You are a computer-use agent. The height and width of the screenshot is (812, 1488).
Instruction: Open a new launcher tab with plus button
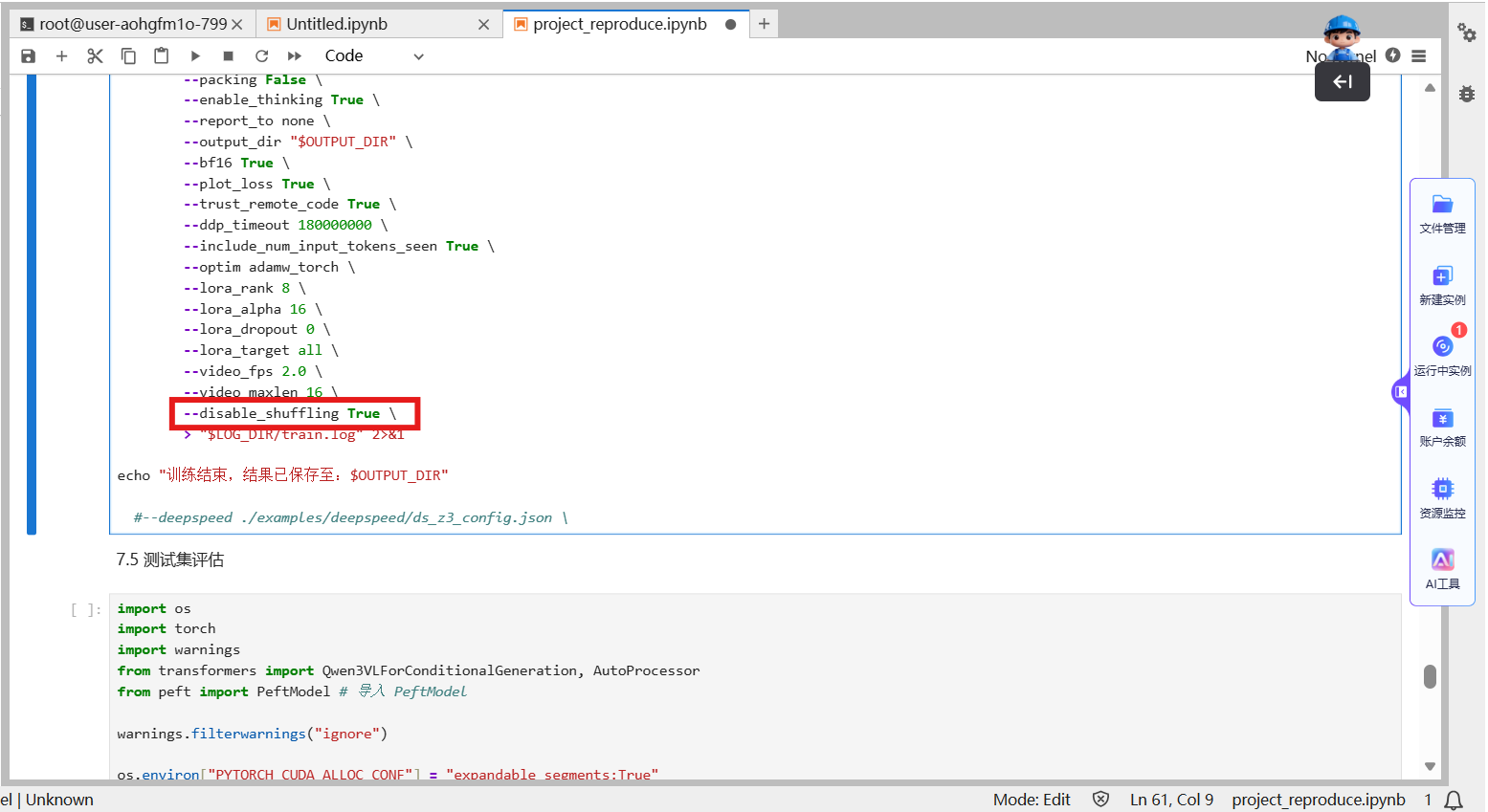[764, 24]
